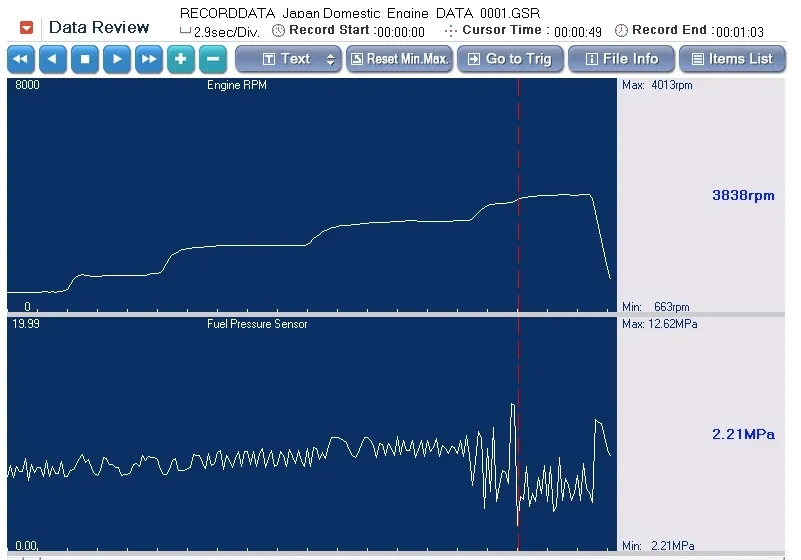
Task: Click the fast rewind playback button
Action: point(20,59)
